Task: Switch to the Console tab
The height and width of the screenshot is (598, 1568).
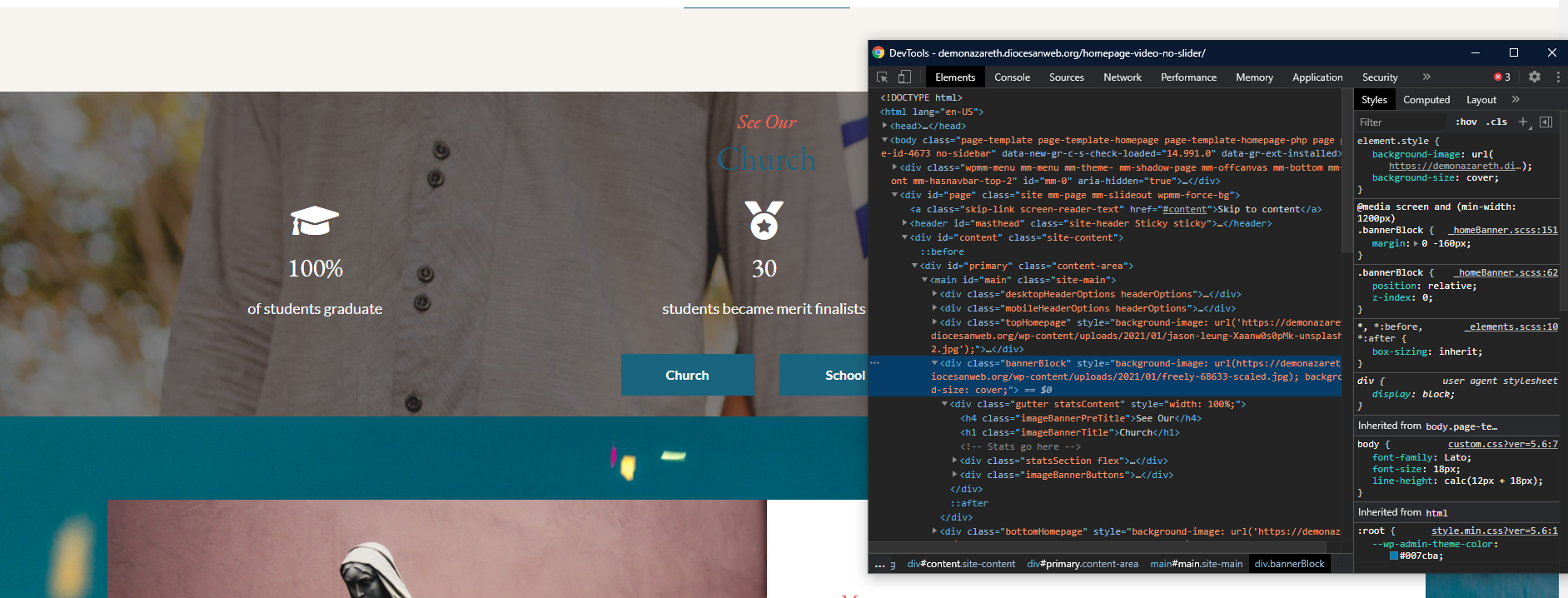Action: 1012,77
